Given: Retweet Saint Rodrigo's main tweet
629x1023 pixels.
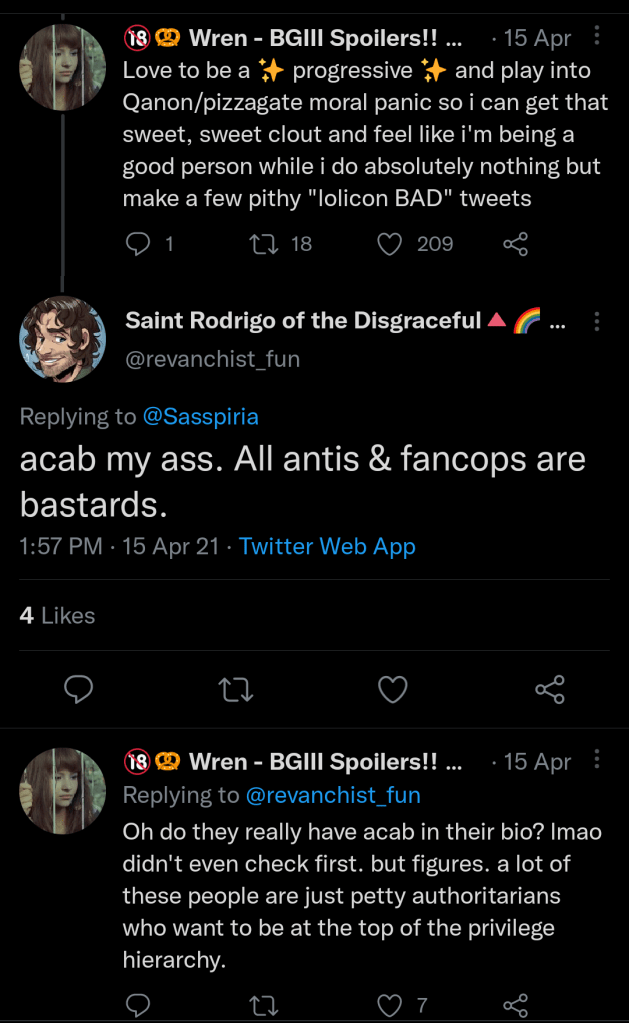Looking at the screenshot, I should pyautogui.click(x=236, y=689).
